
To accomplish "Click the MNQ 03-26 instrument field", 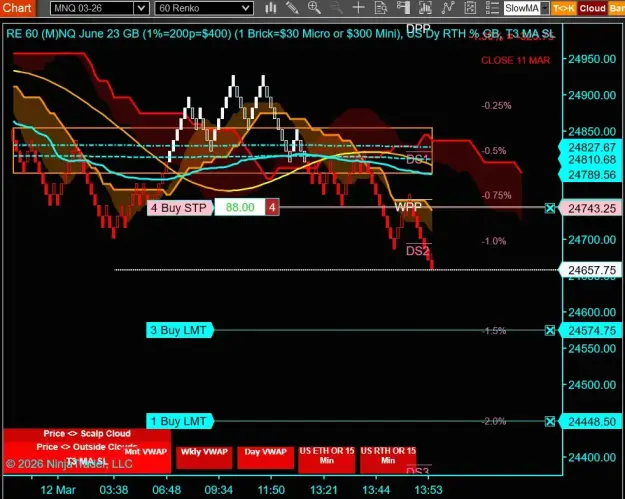I will 92,8.
